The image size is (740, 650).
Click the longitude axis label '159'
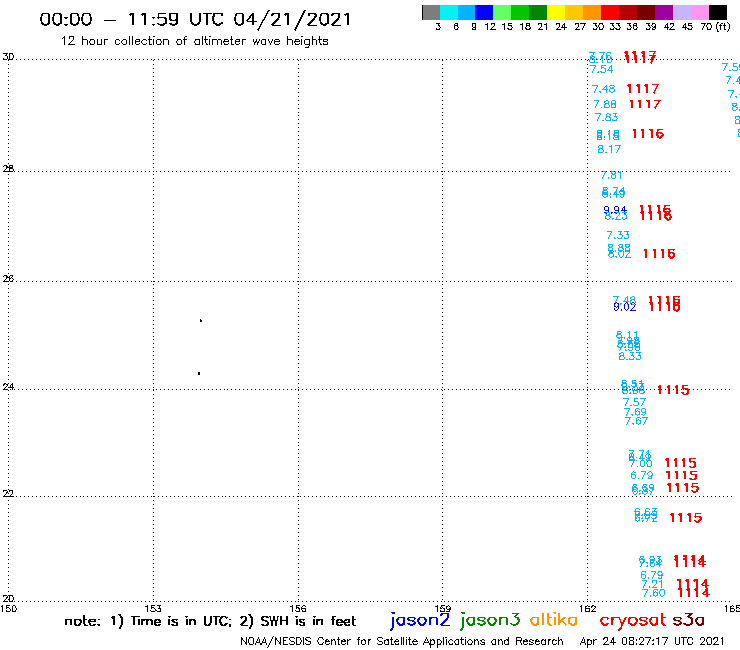(443, 609)
